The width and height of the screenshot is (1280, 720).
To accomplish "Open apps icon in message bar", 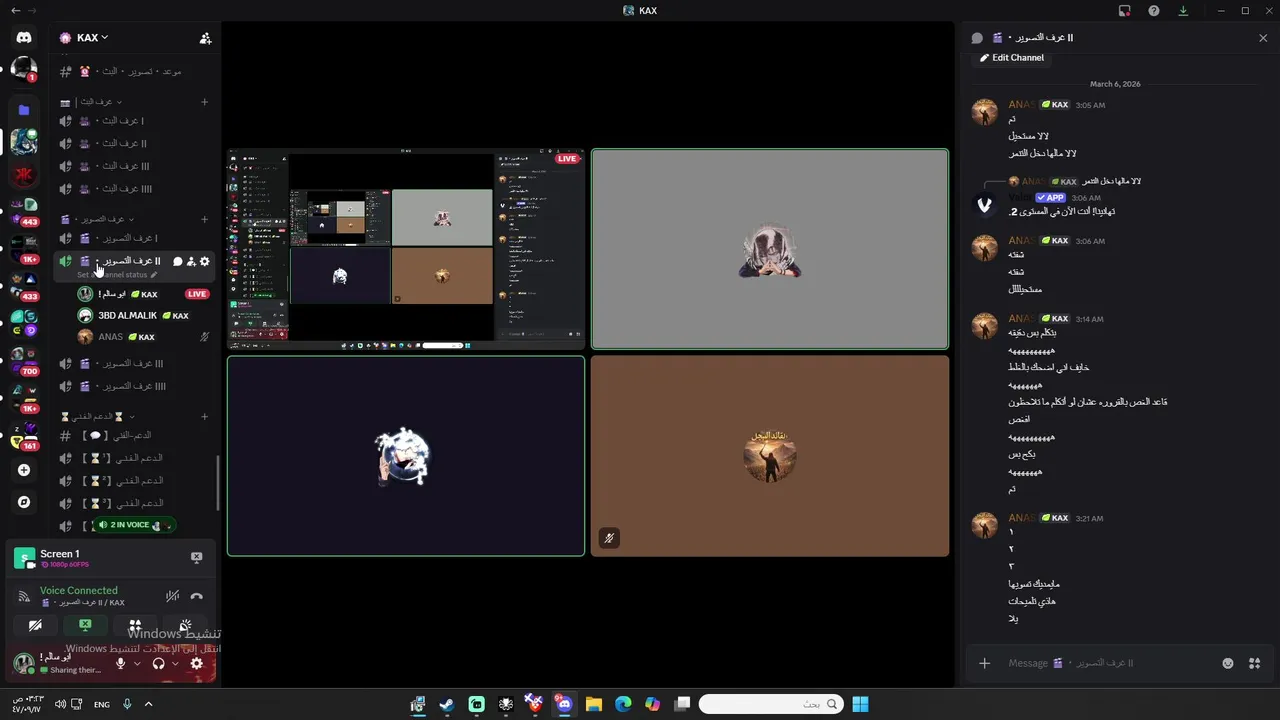I will point(1255,663).
